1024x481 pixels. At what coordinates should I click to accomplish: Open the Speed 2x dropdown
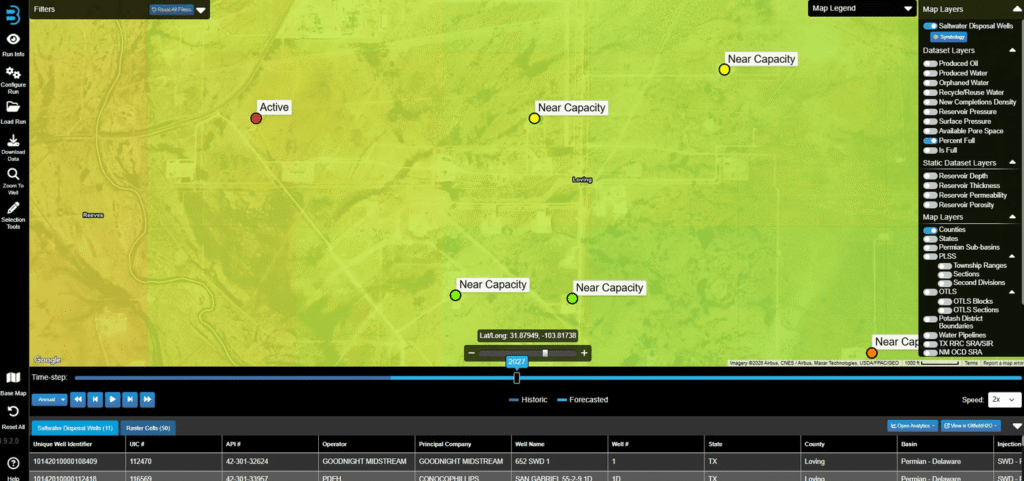tap(1003, 399)
